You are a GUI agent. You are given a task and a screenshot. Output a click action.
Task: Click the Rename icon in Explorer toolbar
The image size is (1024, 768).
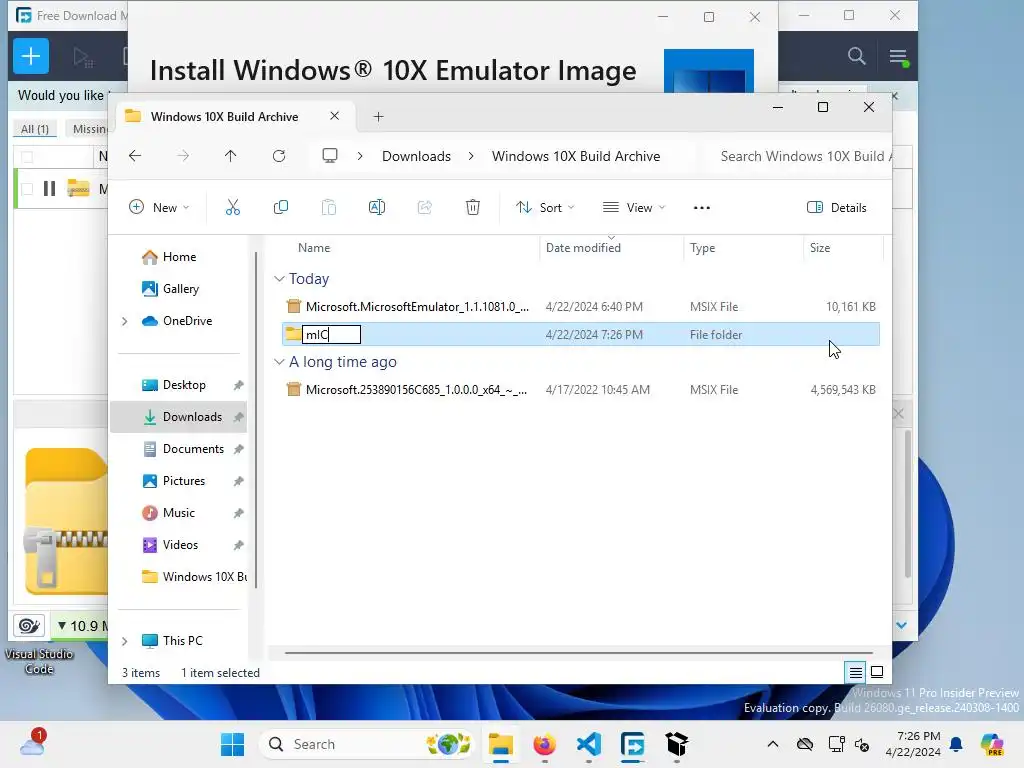377,208
